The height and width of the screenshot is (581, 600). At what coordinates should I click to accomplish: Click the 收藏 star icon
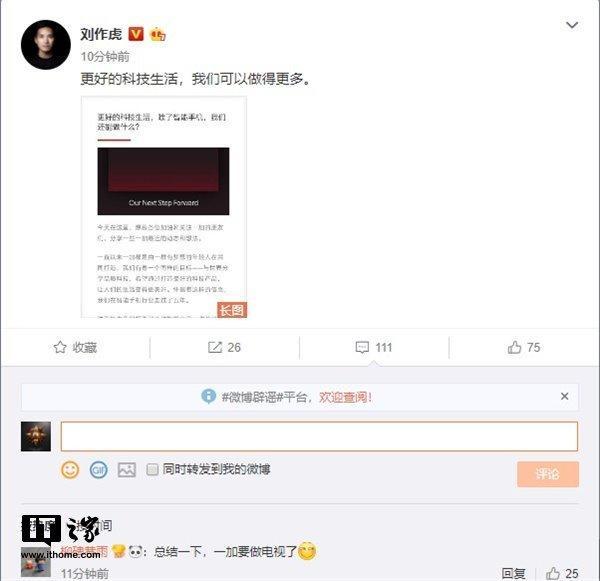pos(60,347)
